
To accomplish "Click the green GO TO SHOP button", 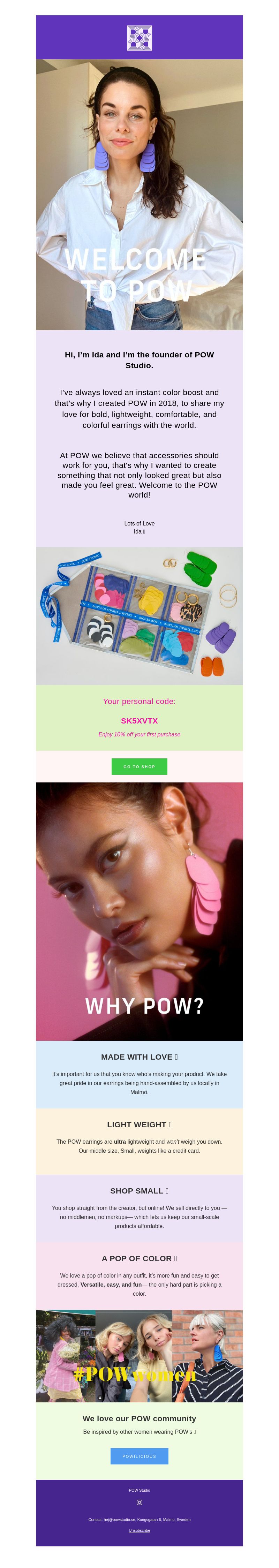I will pyautogui.click(x=139, y=766).
